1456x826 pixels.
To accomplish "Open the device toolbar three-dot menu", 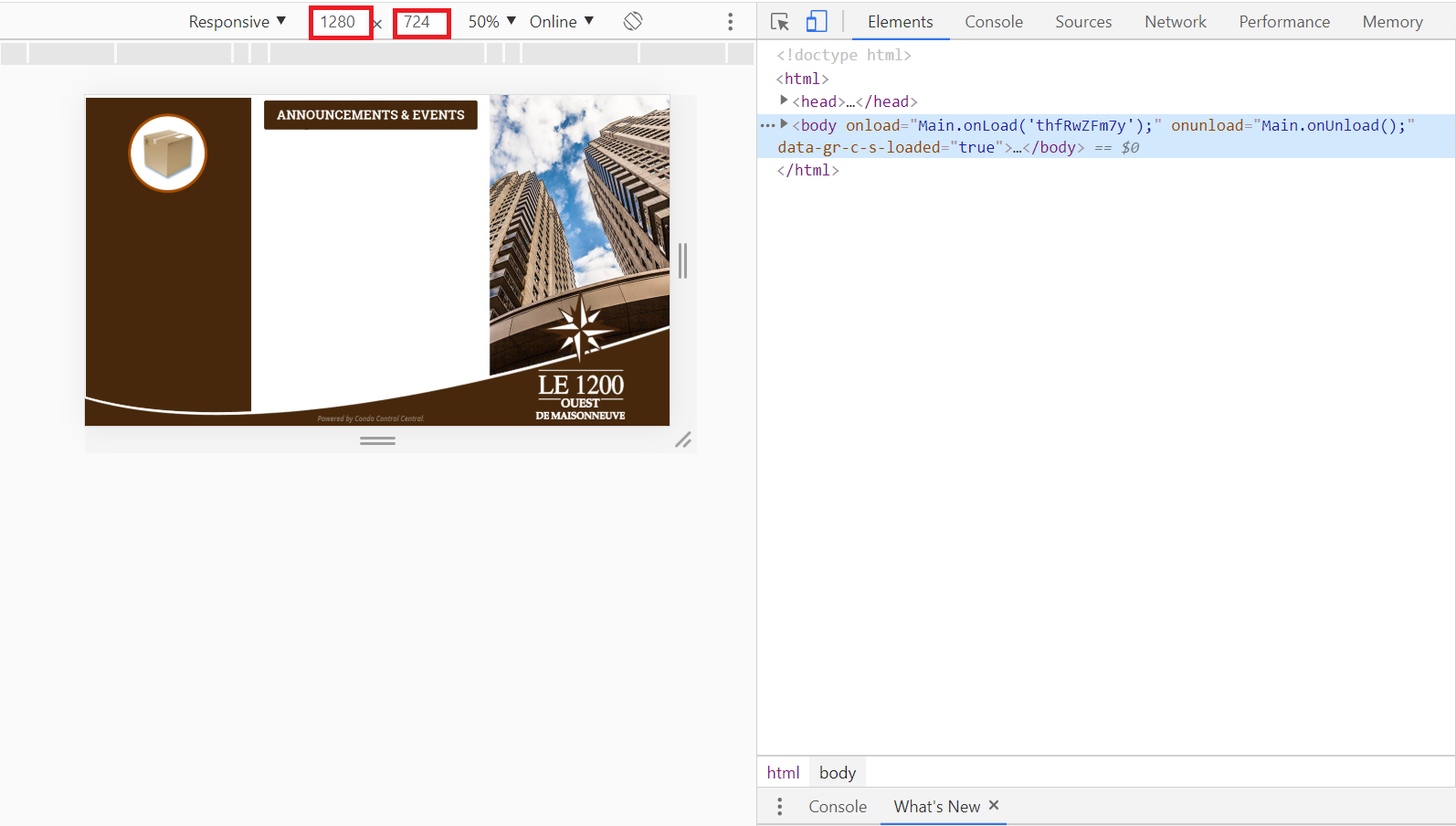I will click(x=730, y=22).
